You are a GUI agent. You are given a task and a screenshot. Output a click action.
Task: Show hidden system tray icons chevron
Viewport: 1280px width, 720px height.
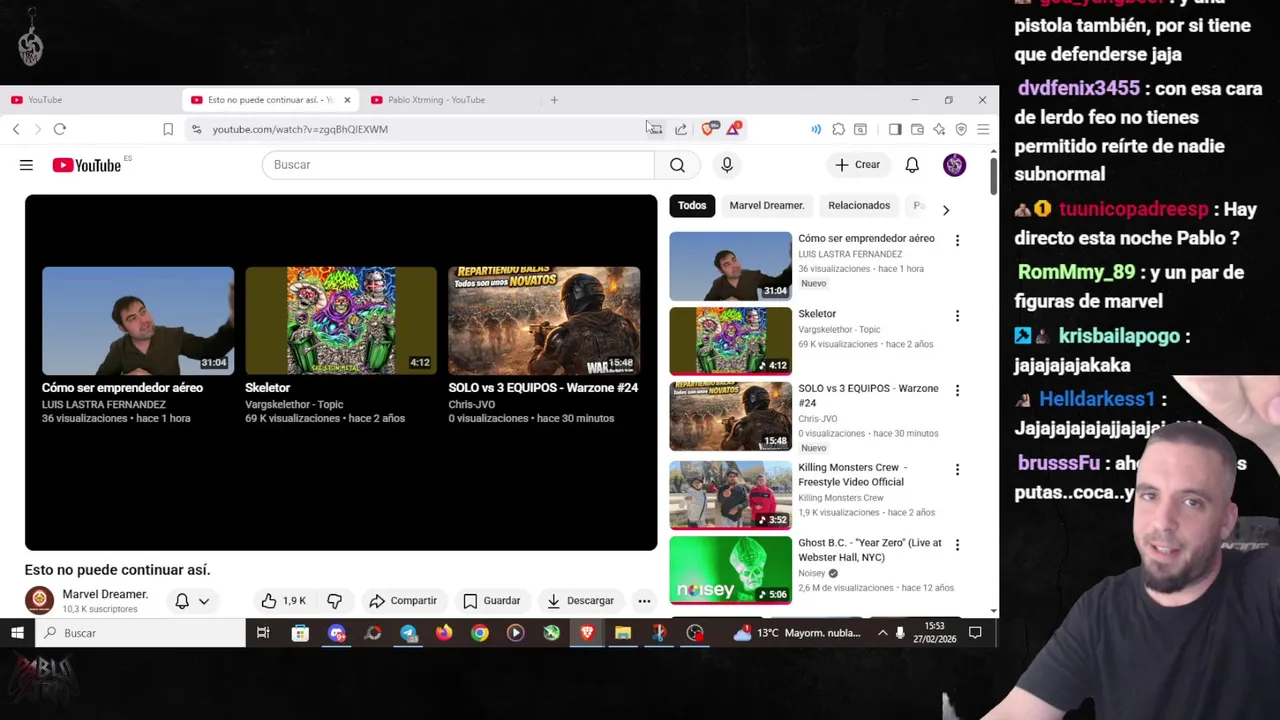(x=882, y=633)
